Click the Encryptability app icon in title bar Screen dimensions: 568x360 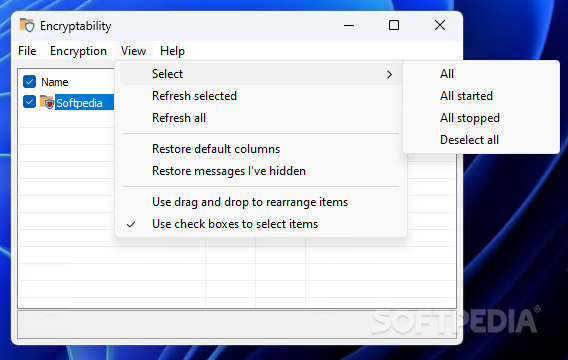[27, 25]
